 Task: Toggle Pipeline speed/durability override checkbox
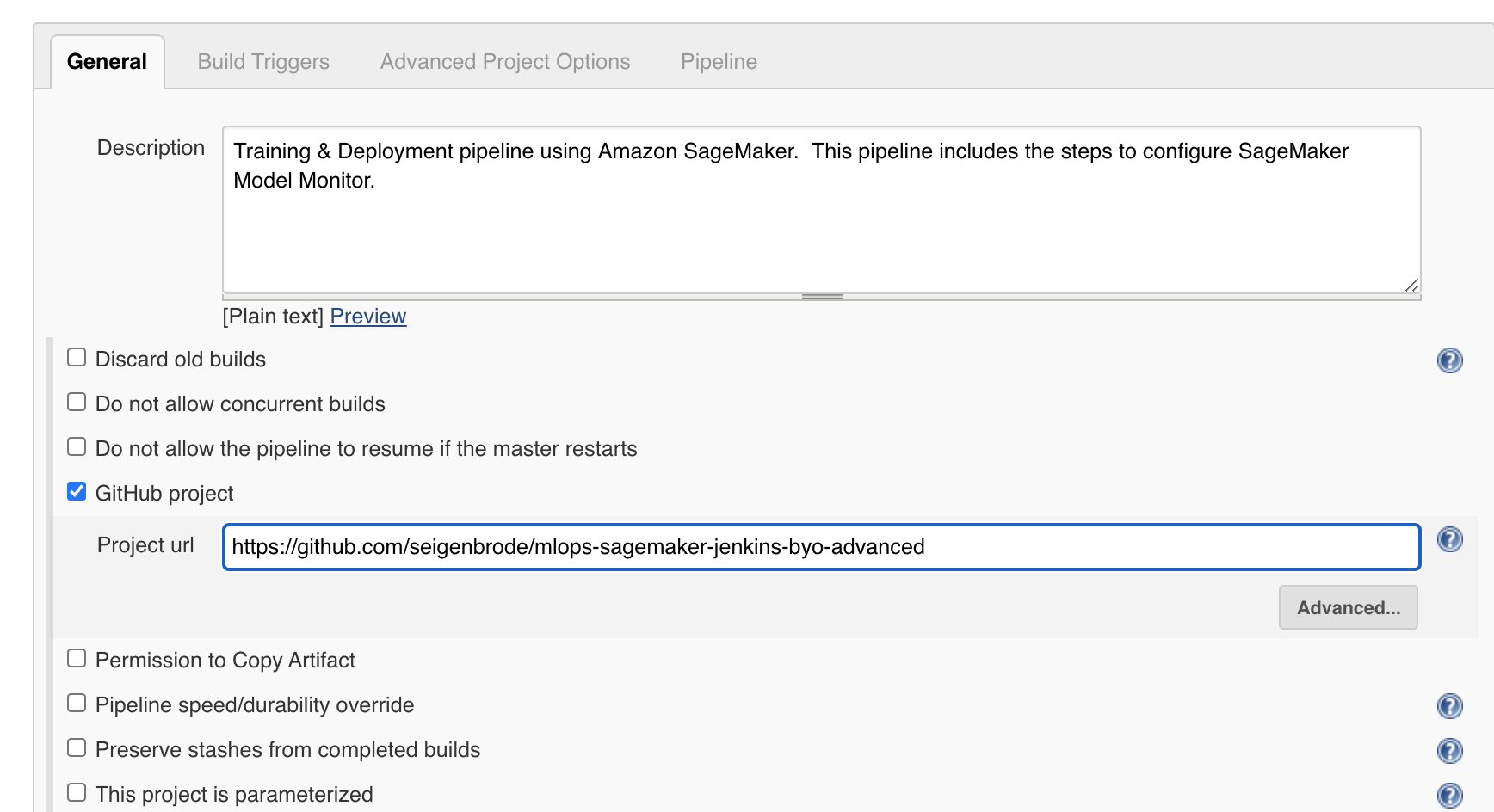77,704
